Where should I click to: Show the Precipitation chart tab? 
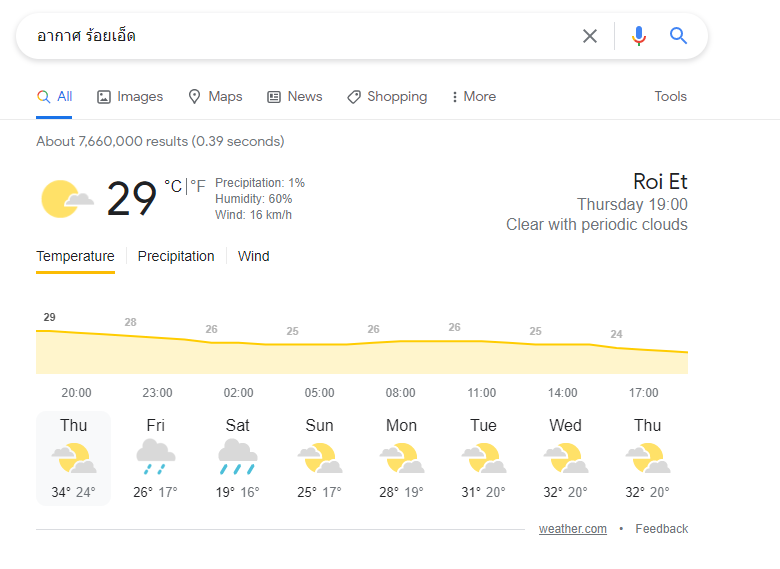click(x=176, y=256)
